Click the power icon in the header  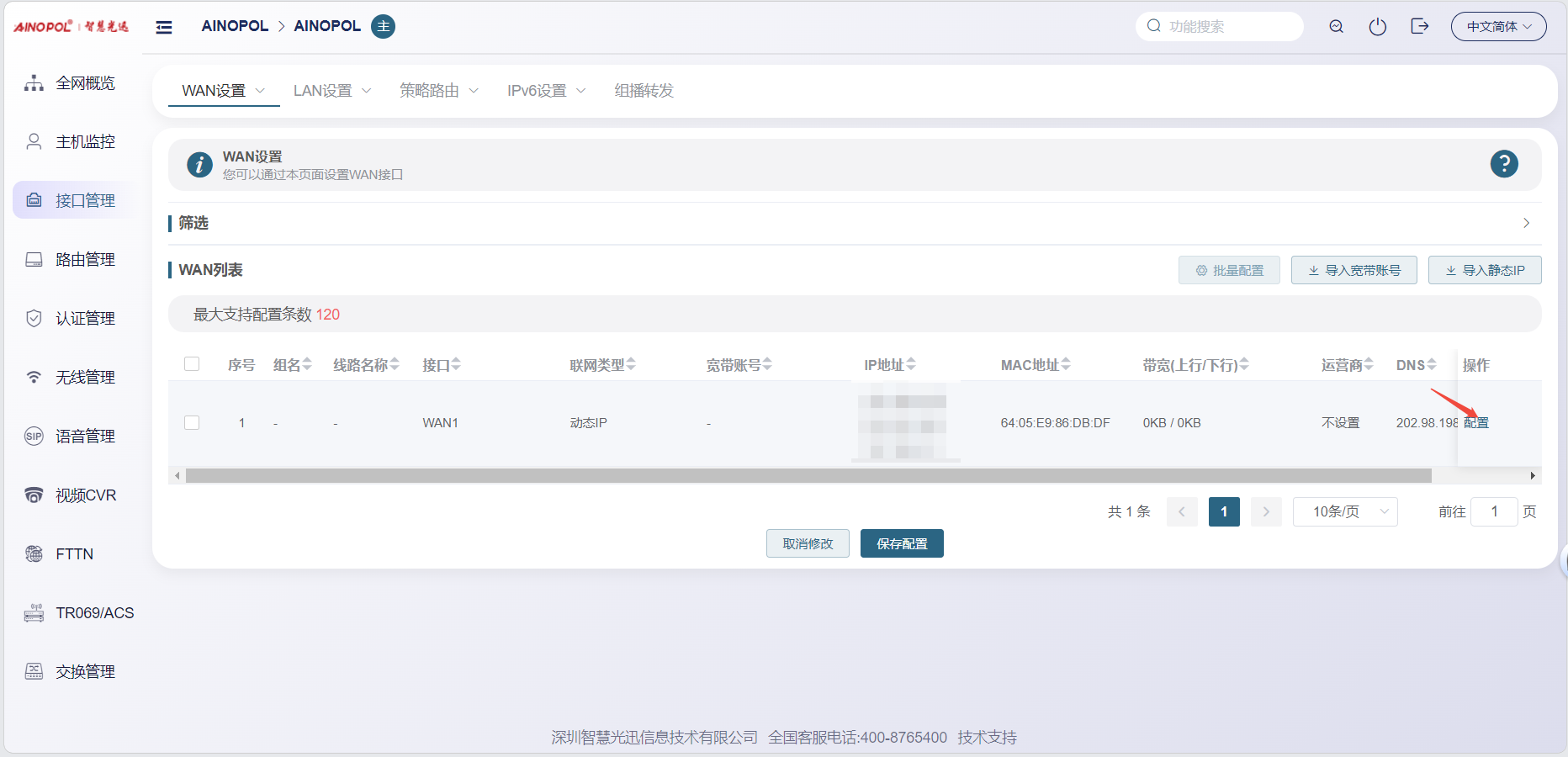(1377, 27)
